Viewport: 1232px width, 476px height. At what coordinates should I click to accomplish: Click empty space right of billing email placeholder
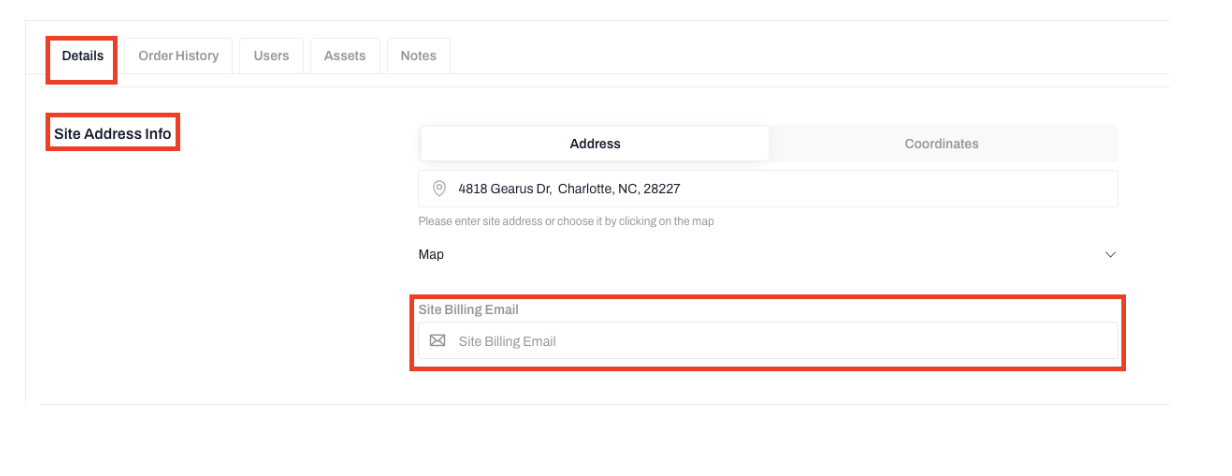click(x=850, y=341)
